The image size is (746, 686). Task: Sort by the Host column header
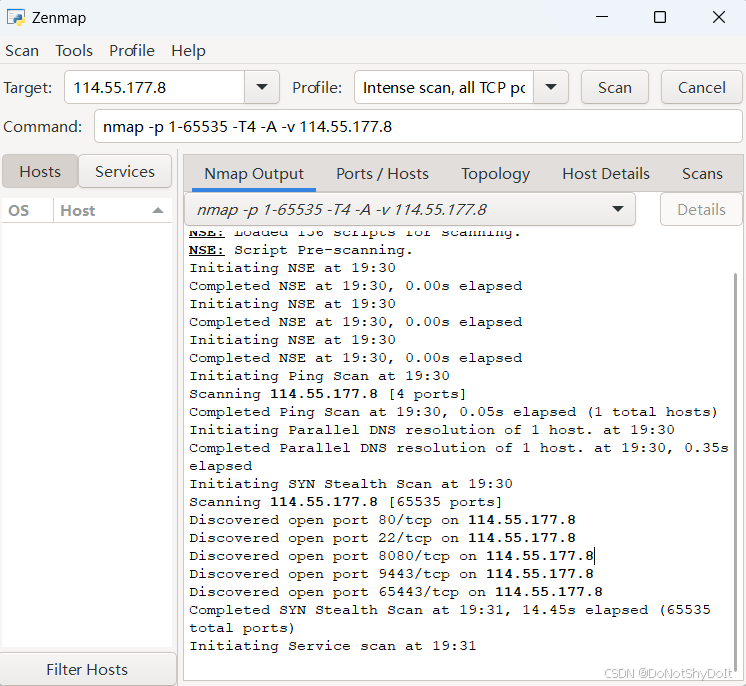coord(112,210)
